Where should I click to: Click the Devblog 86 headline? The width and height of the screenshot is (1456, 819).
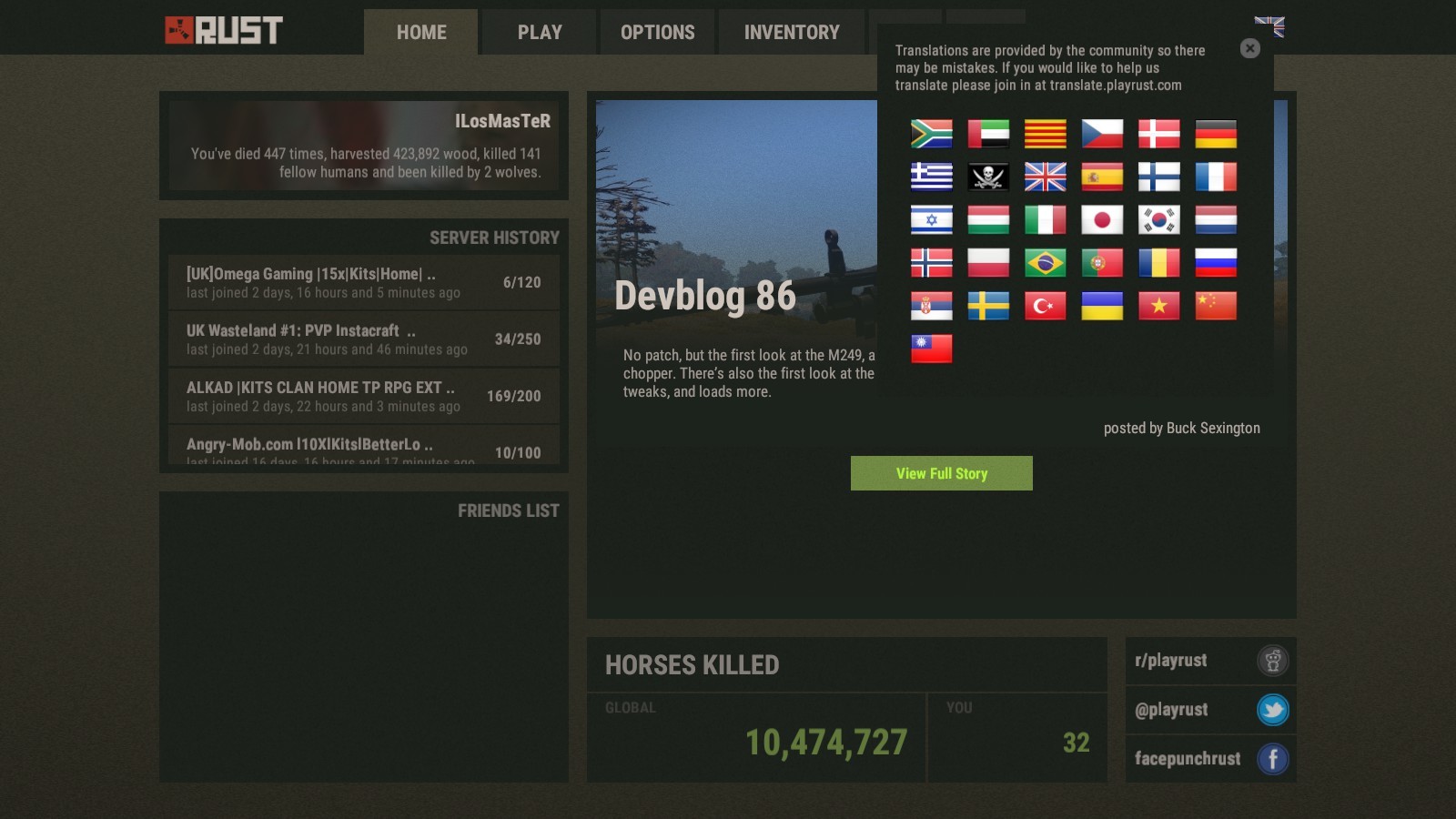click(705, 296)
